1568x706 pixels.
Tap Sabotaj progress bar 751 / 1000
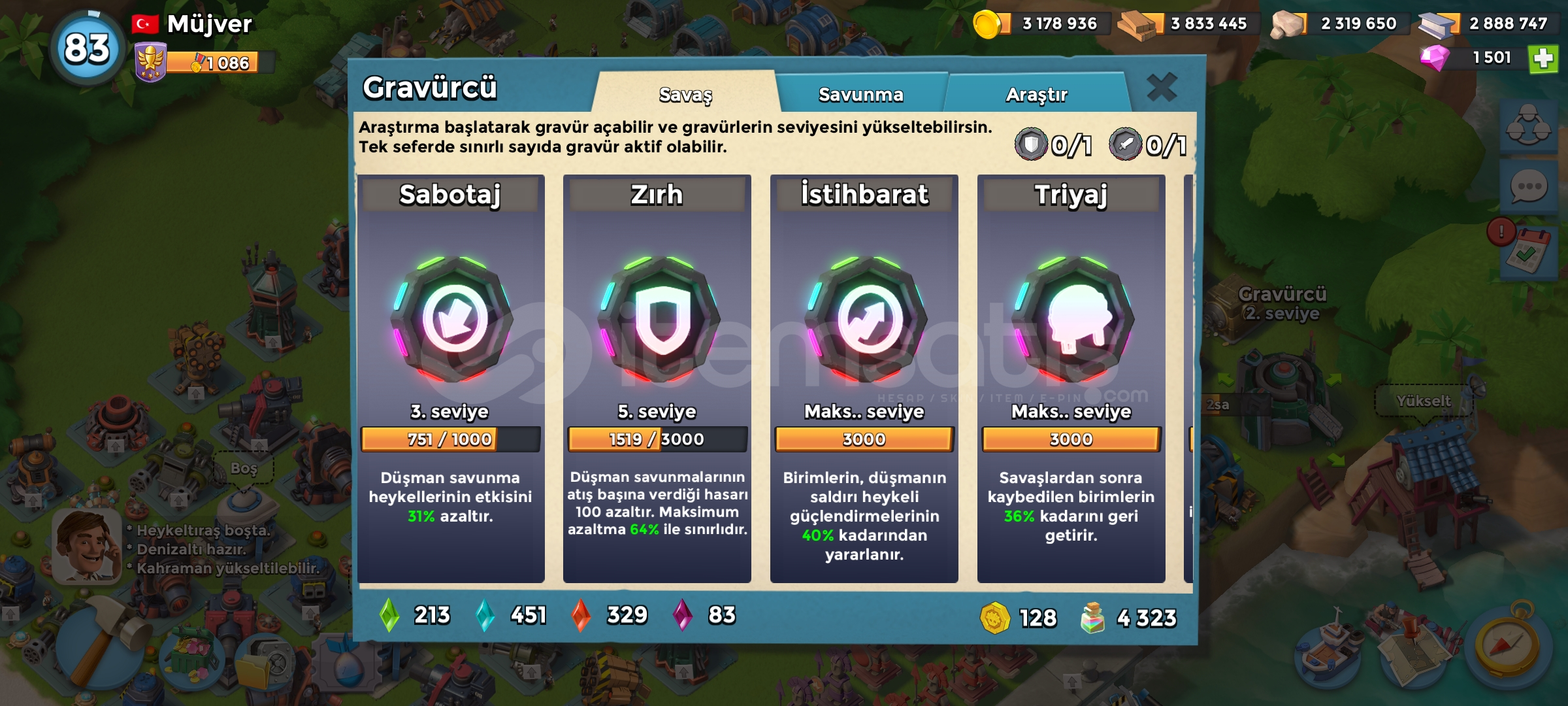click(x=451, y=439)
